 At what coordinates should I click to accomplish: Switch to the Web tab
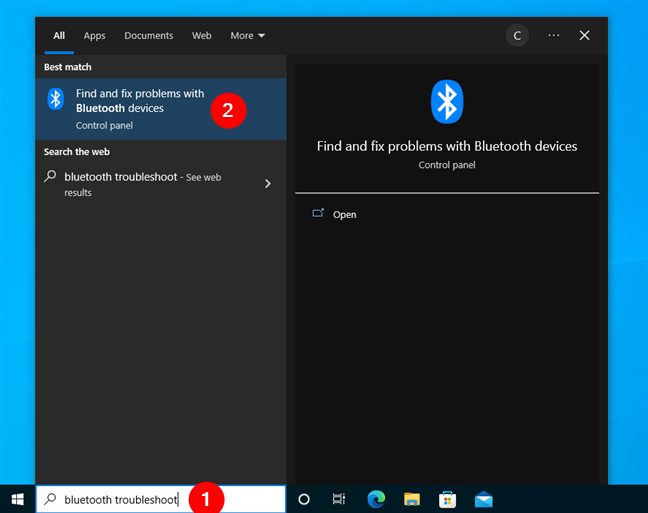202,36
